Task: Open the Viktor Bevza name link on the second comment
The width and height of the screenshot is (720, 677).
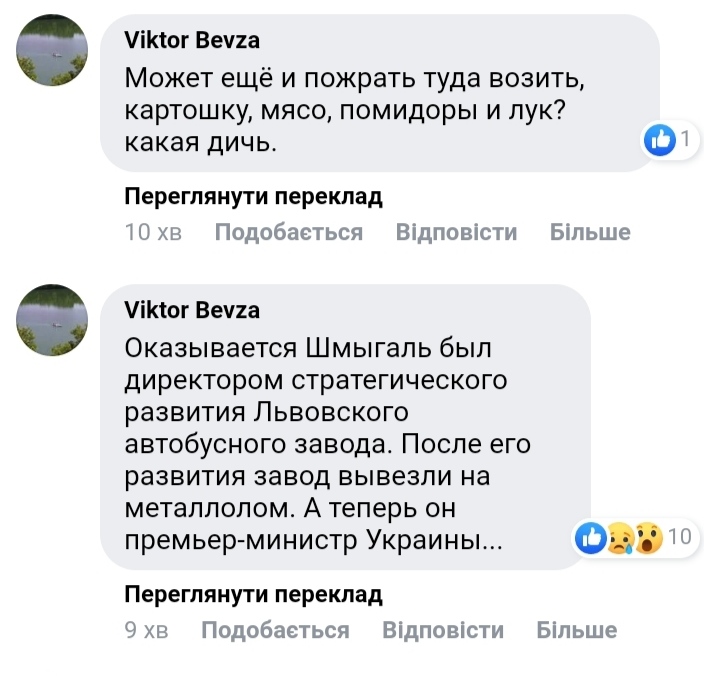Action: click(192, 310)
